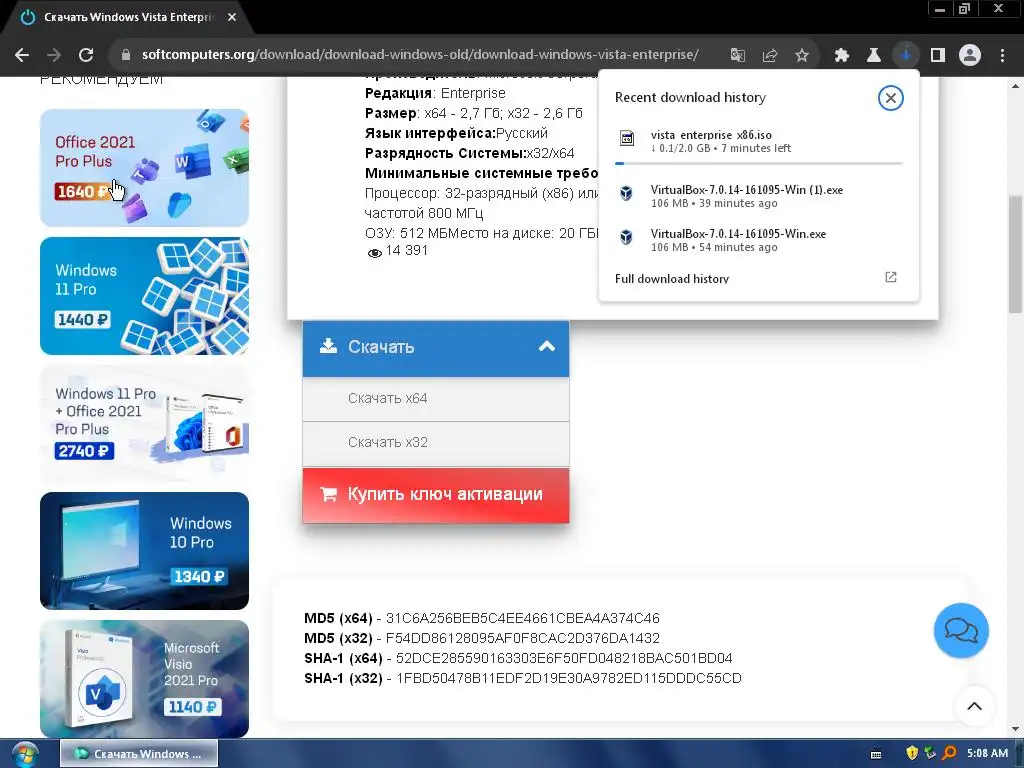This screenshot has height=768, width=1024.
Task: Click the iso download progress bar
Action: (759, 163)
